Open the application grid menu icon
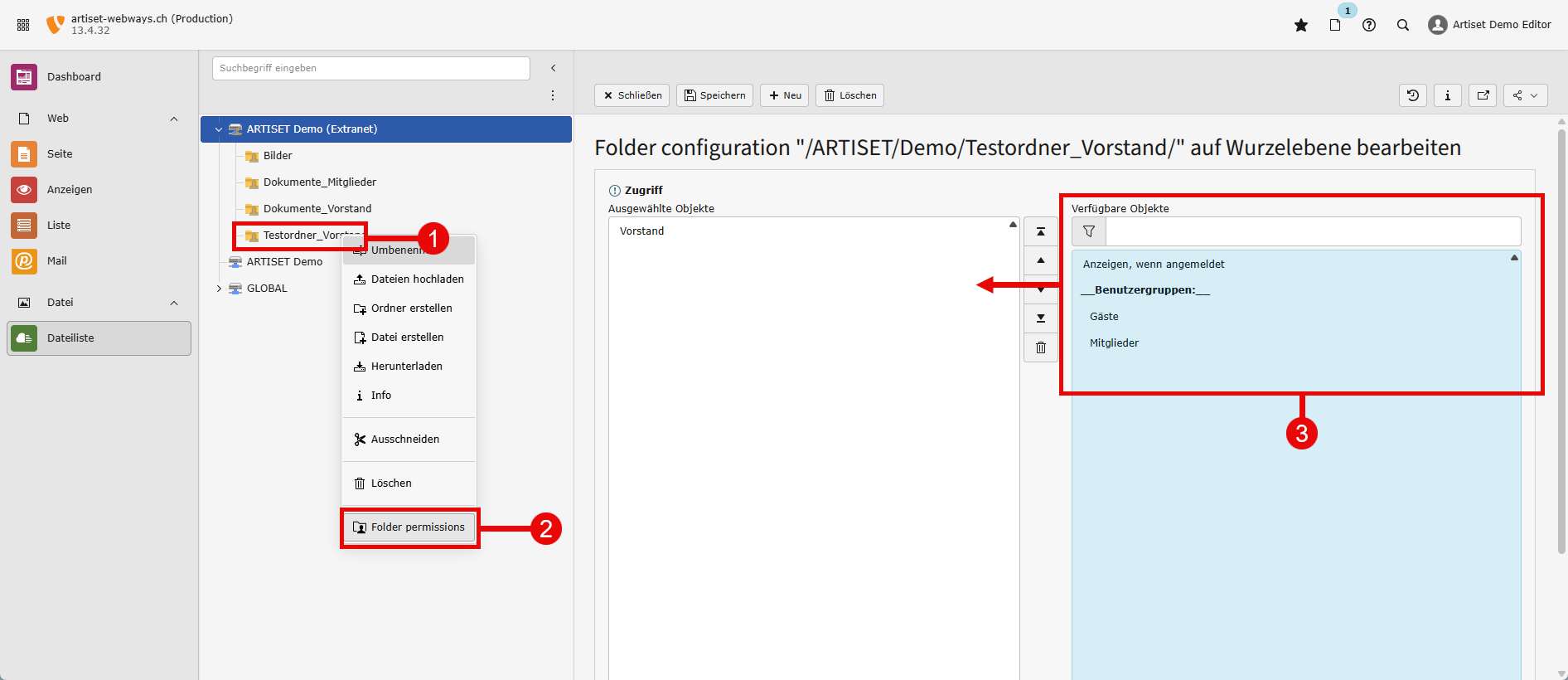 point(23,25)
